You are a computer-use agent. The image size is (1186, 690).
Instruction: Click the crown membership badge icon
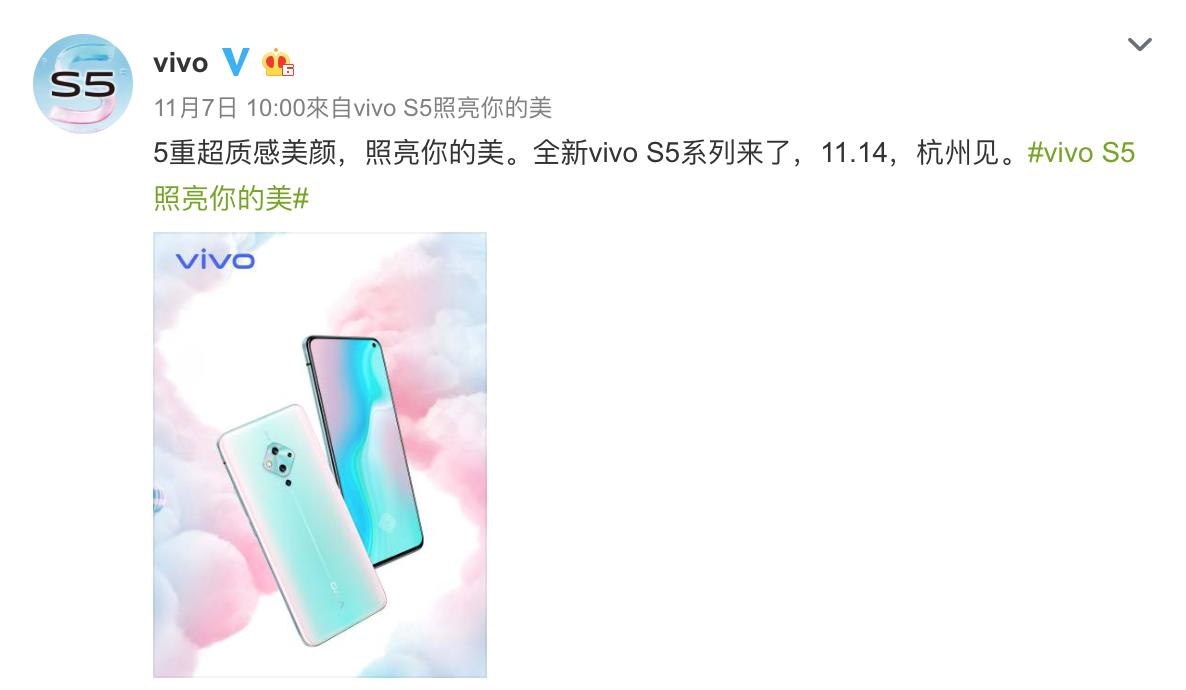click(277, 63)
